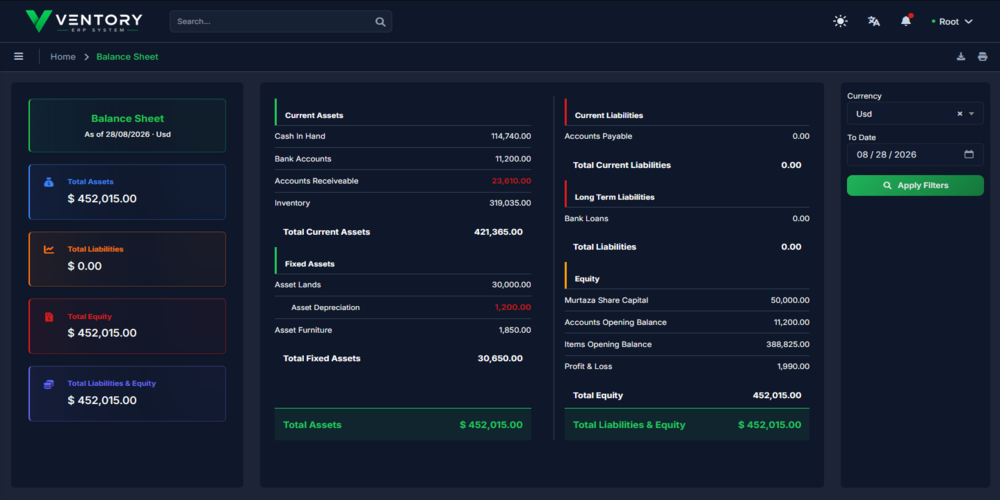Image resolution: width=1000 pixels, height=500 pixels.
Task: Open calendar picker in To Date field
Action: [969, 154]
